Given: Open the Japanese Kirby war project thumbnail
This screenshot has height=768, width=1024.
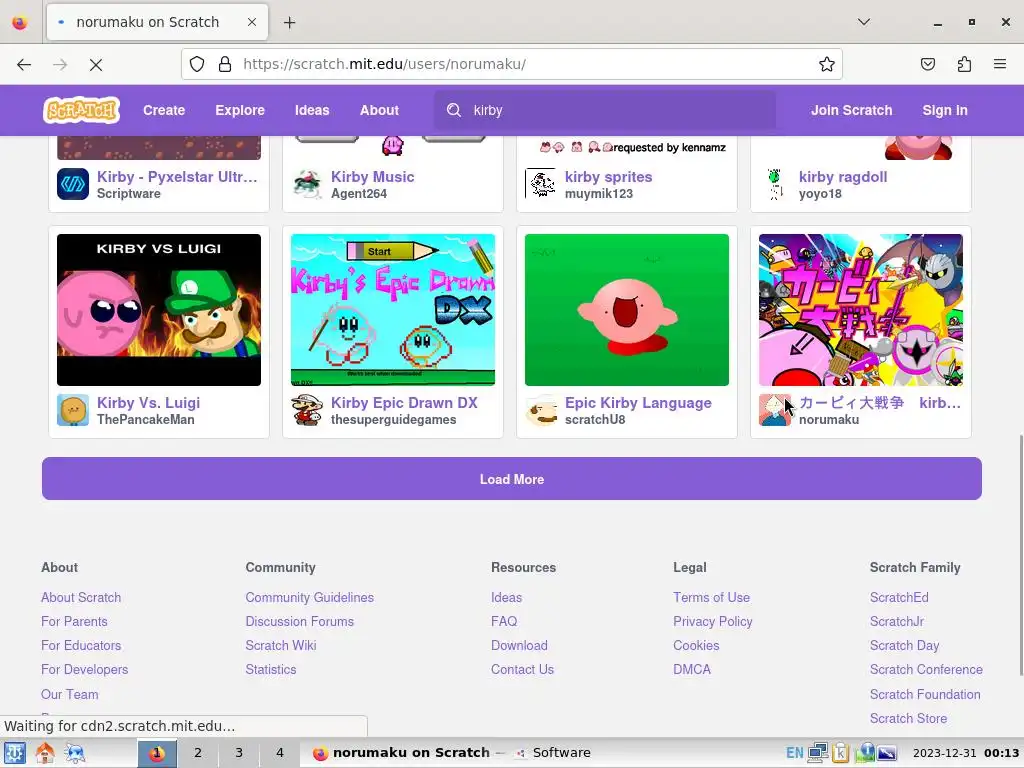Looking at the screenshot, I should pos(861,310).
